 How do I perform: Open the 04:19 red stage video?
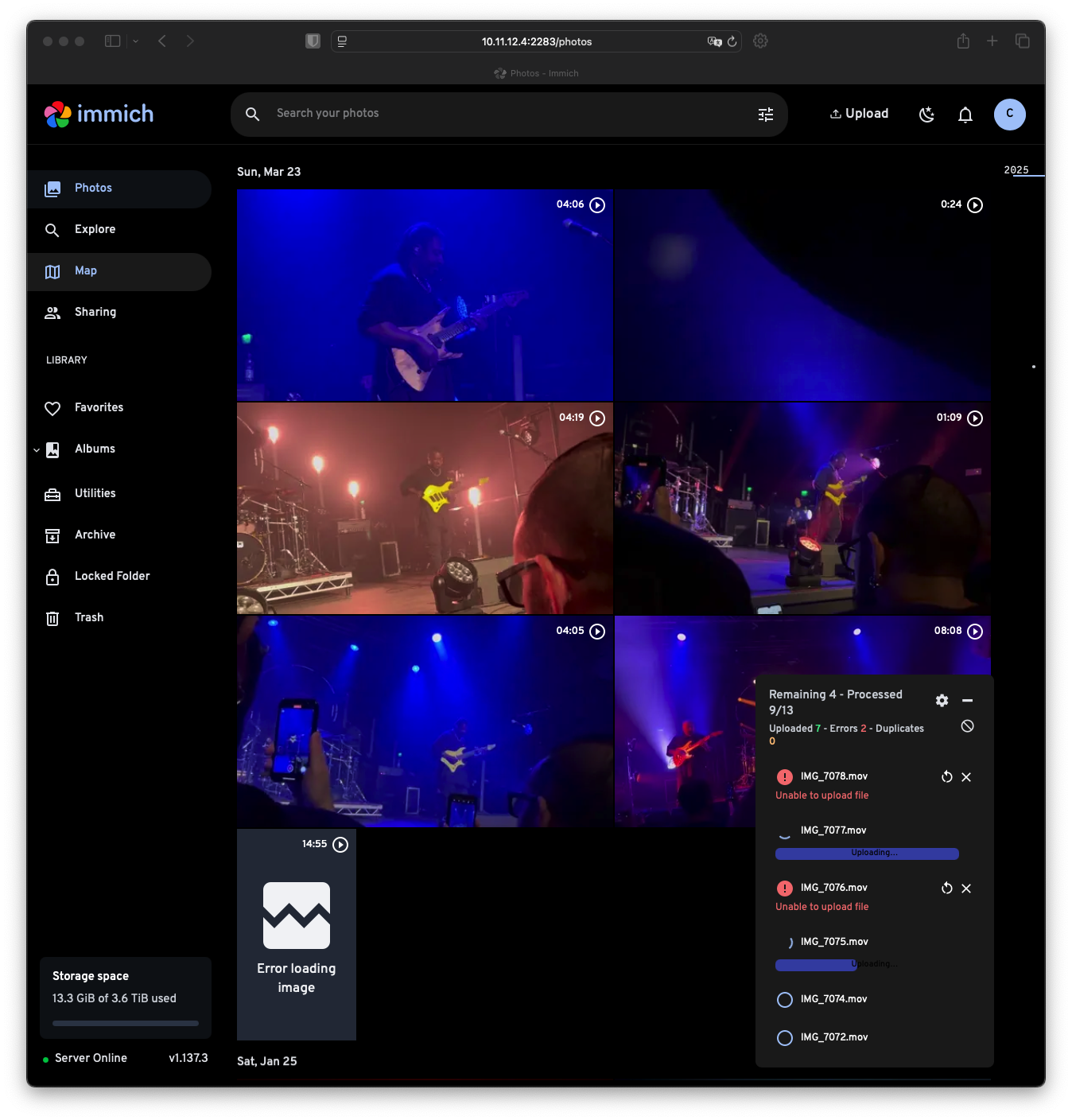click(425, 508)
